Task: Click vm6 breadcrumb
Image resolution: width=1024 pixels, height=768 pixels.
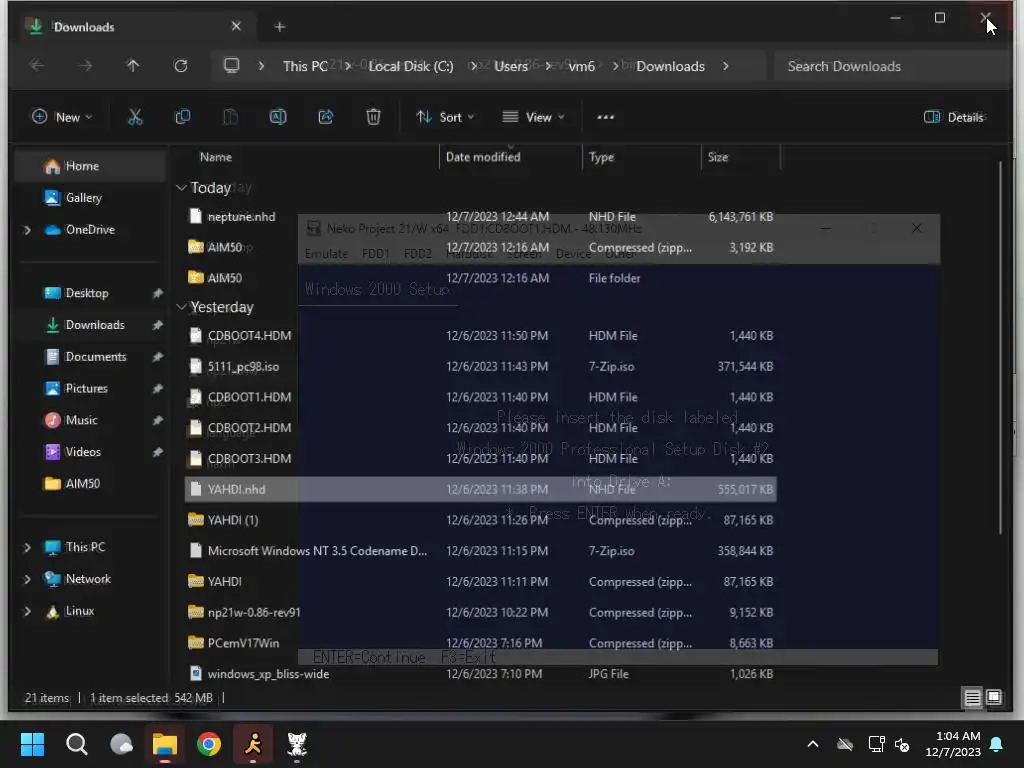Action: coord(581,66)
